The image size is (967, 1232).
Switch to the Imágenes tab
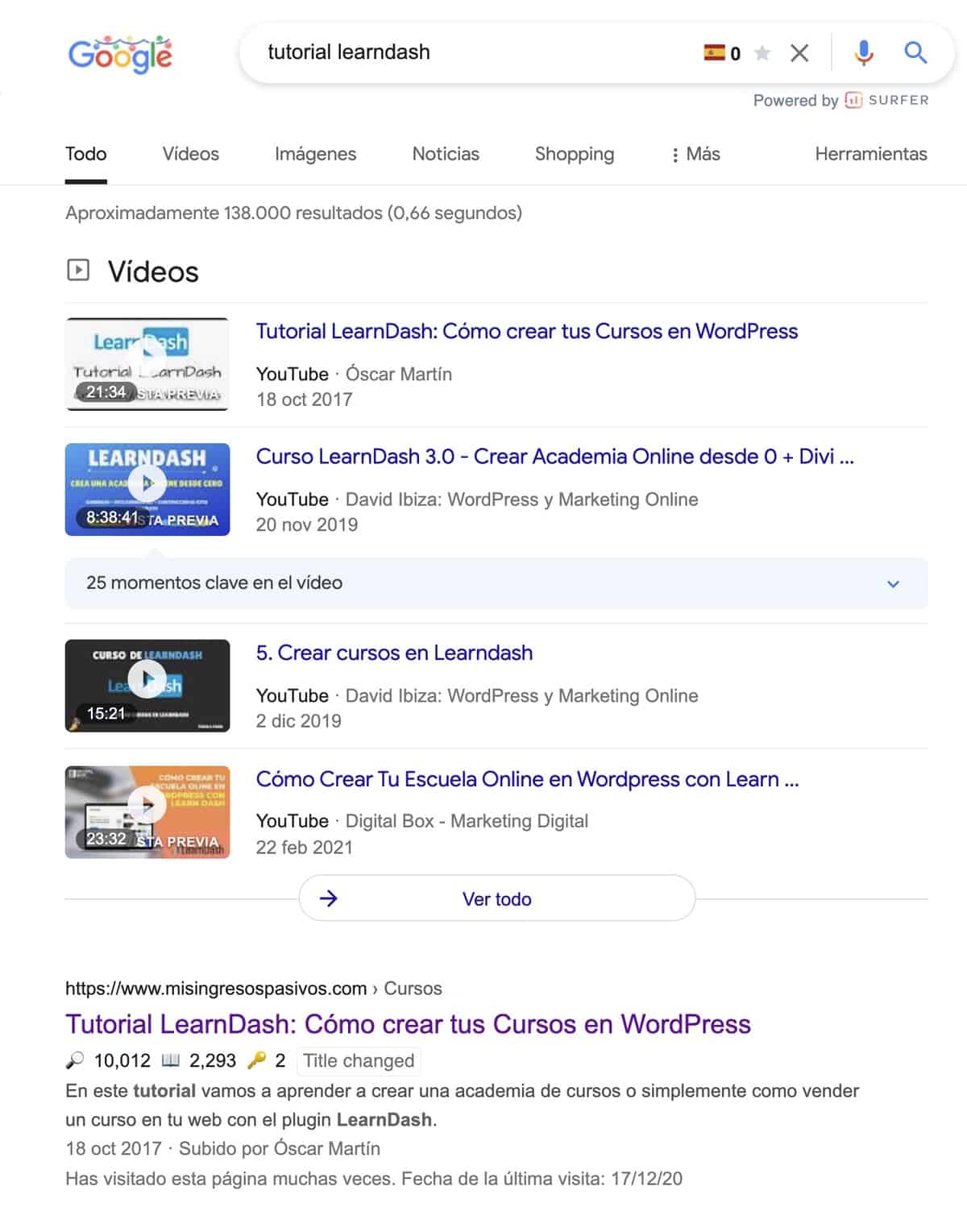pos(315,154)
